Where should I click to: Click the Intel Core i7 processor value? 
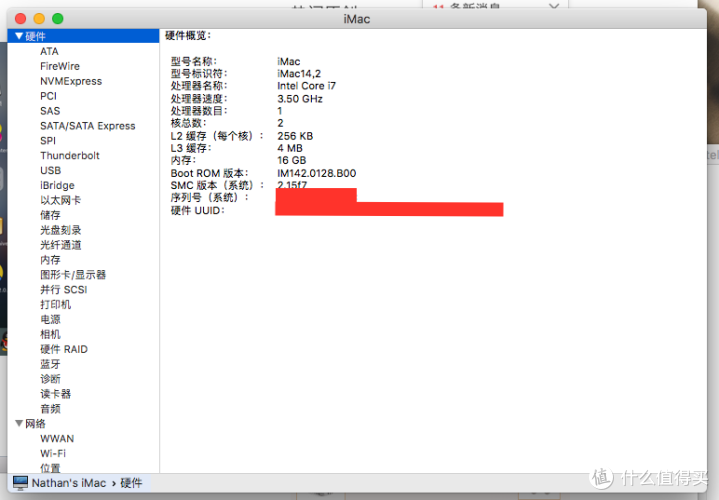(x=306, y=86)
